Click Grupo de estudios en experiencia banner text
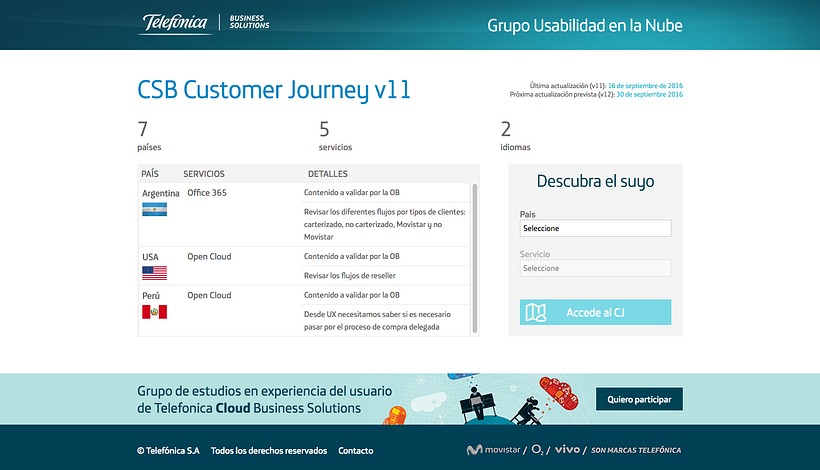 [x=265, y=399]
